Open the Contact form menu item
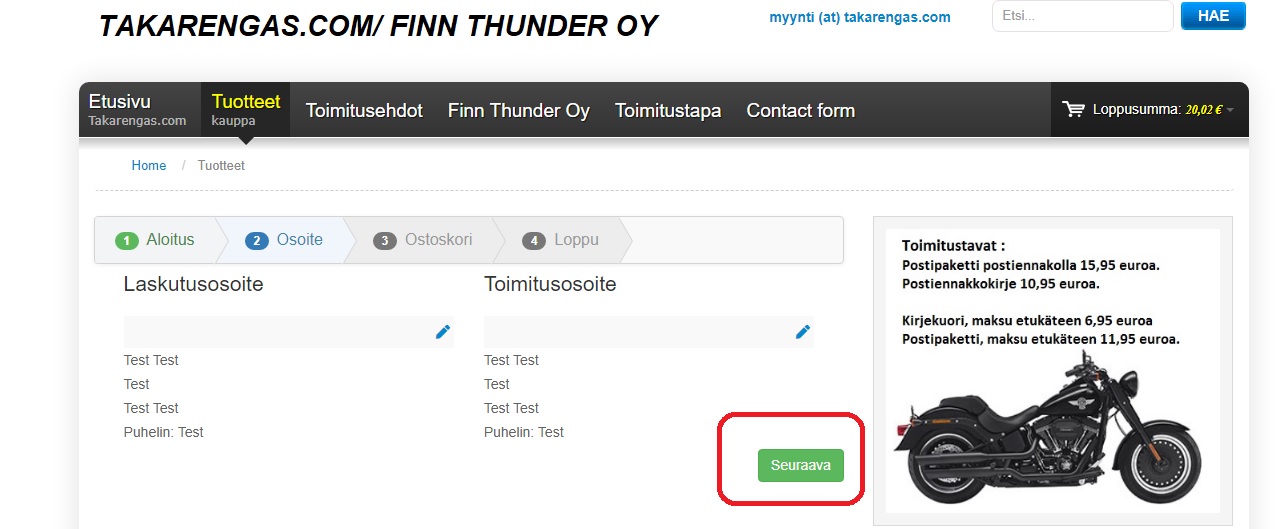 click(801, 111)
